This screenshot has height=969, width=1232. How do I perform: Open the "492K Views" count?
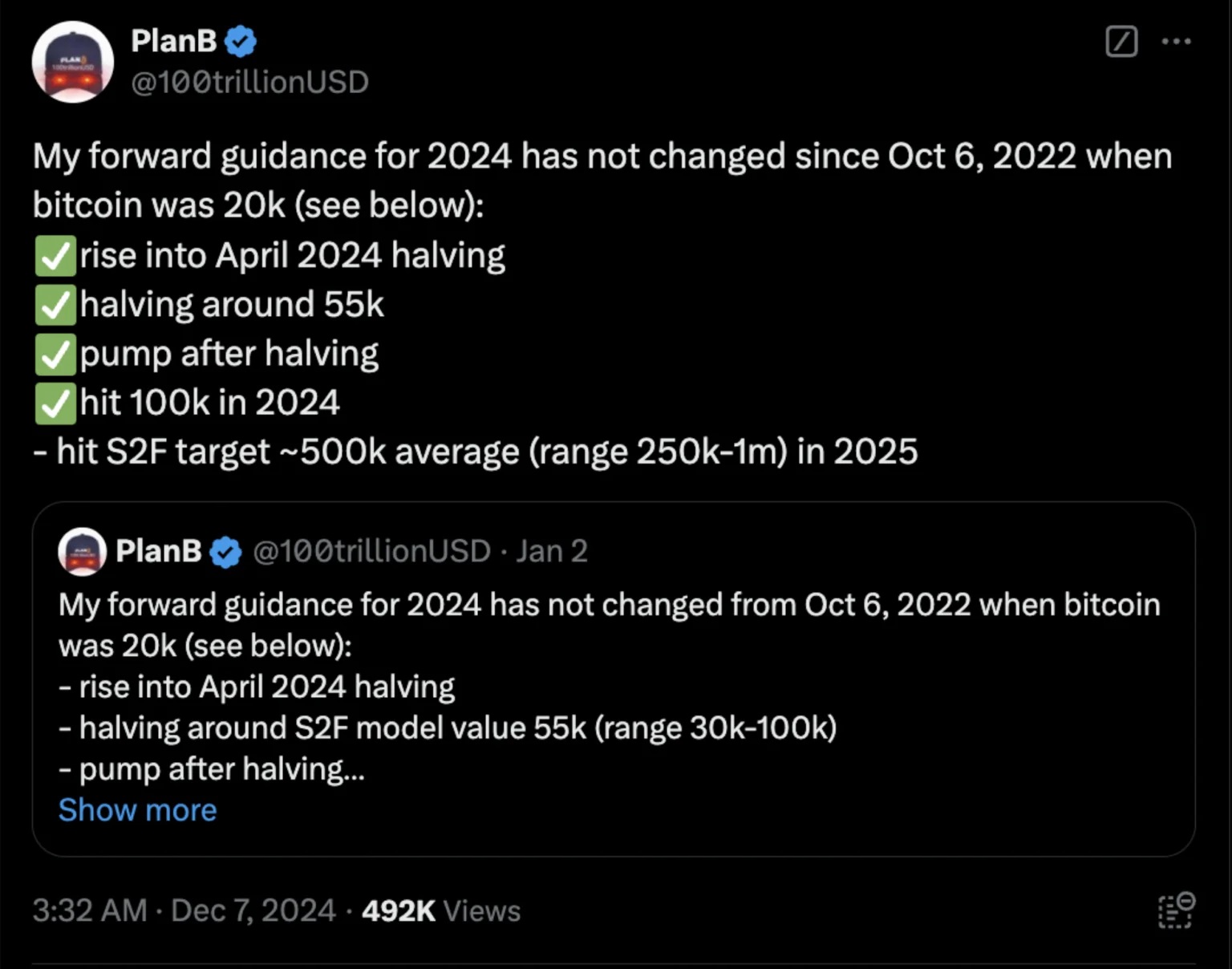(441, 910)
